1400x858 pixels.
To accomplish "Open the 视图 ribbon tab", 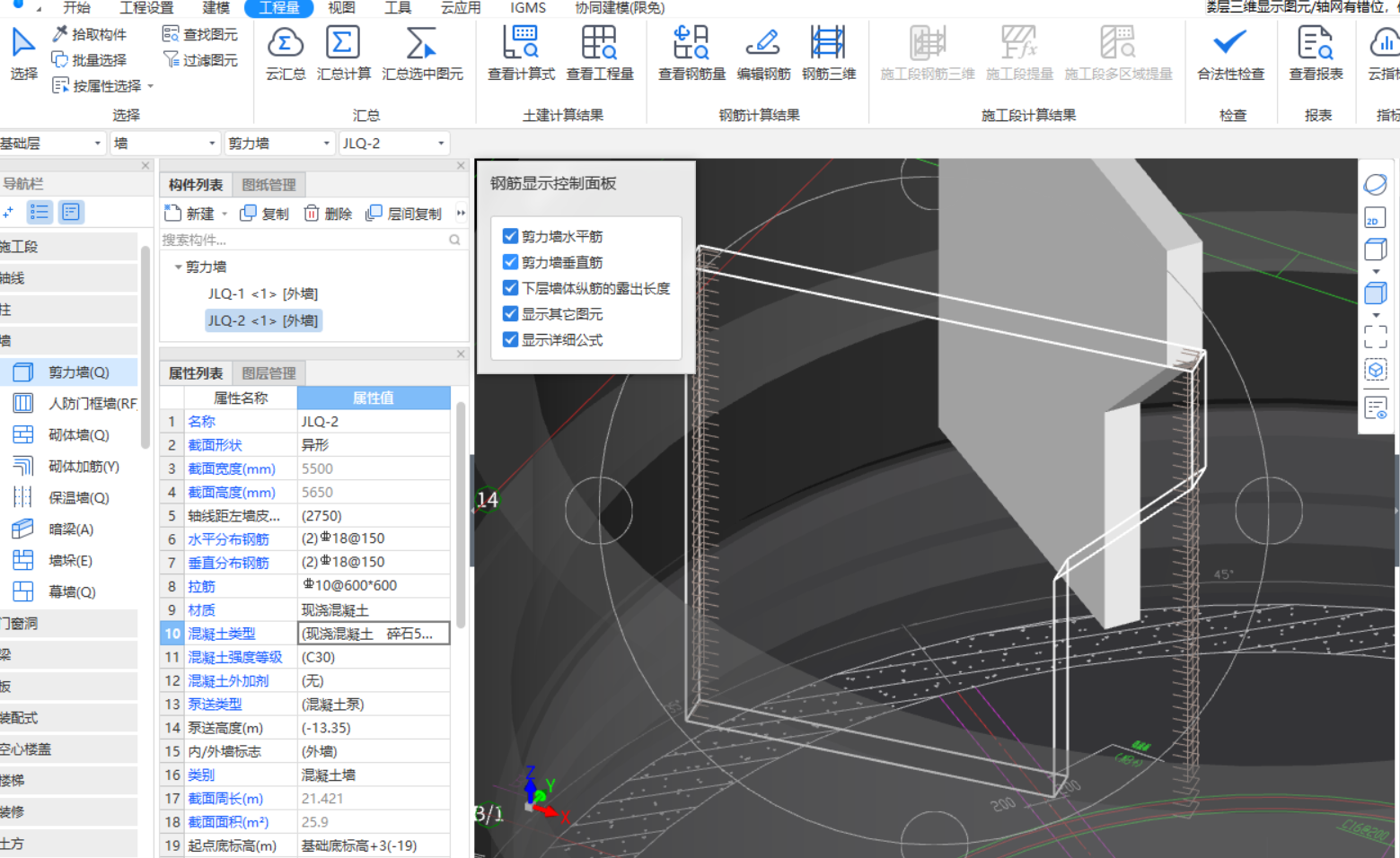I will 341,8.
